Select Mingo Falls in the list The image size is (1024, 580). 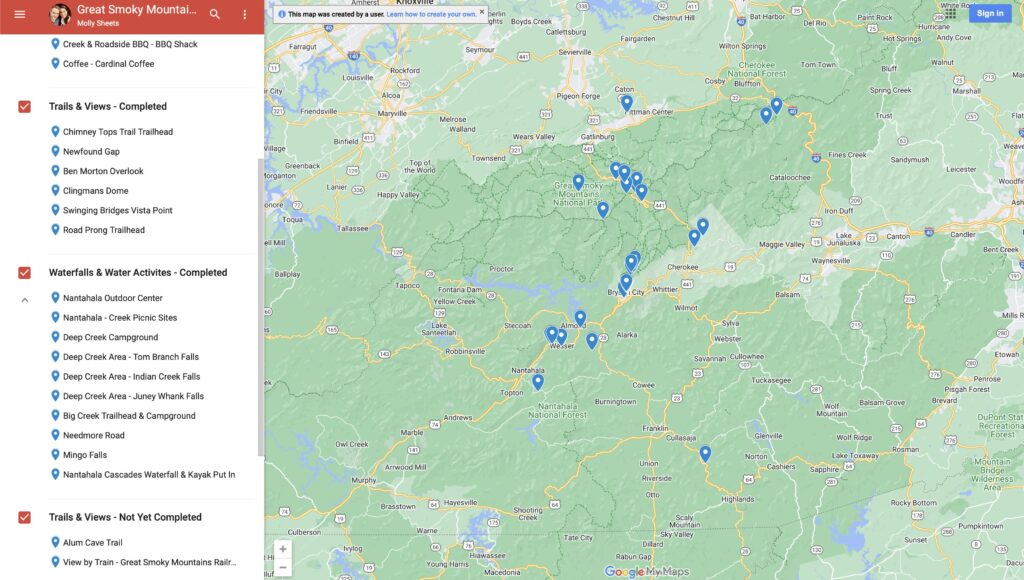click(x=85, y=455)
